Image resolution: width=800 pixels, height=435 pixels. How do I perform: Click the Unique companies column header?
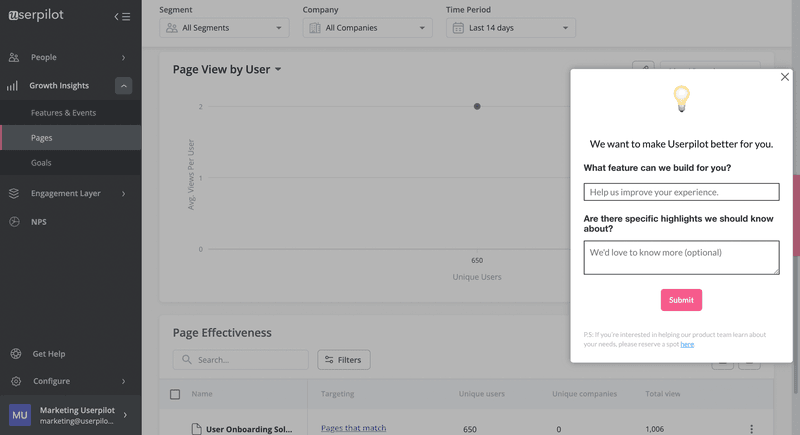pyautogui.click(x=584, y=394)
